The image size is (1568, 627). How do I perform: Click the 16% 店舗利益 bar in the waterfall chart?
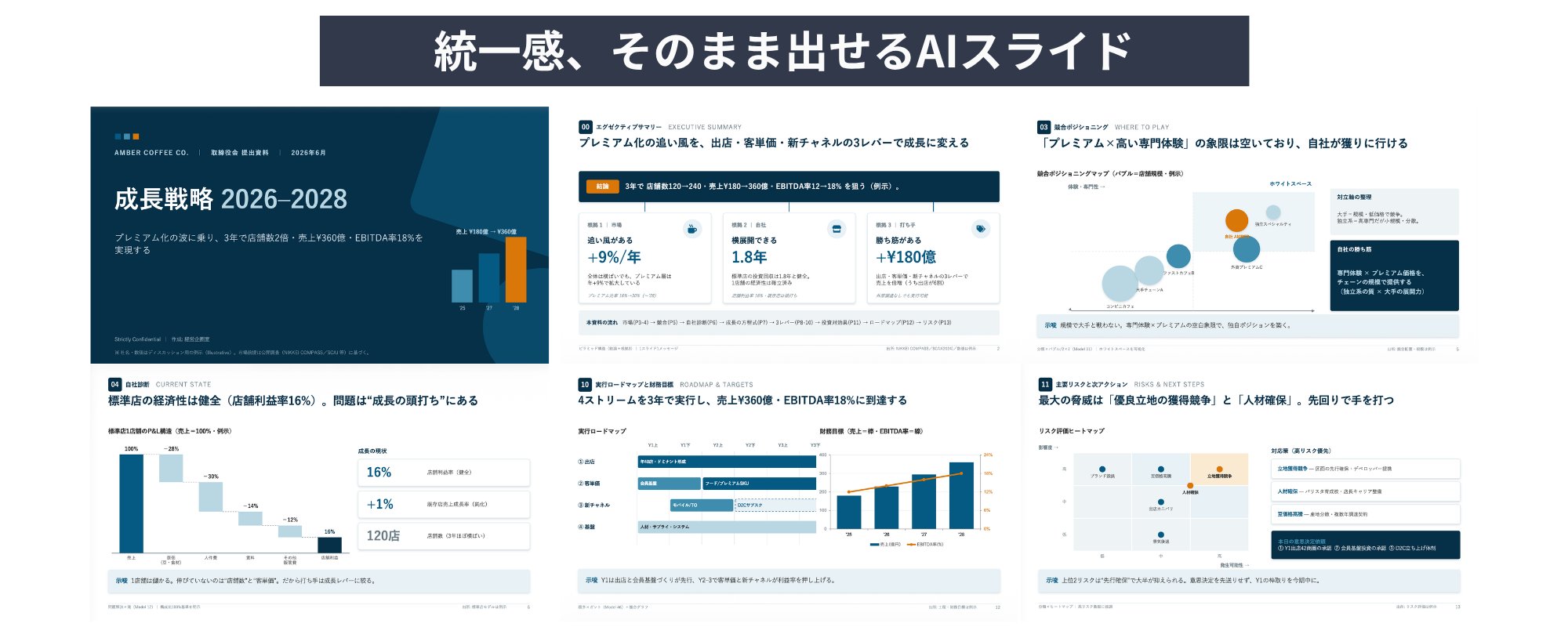pos(329,545)
